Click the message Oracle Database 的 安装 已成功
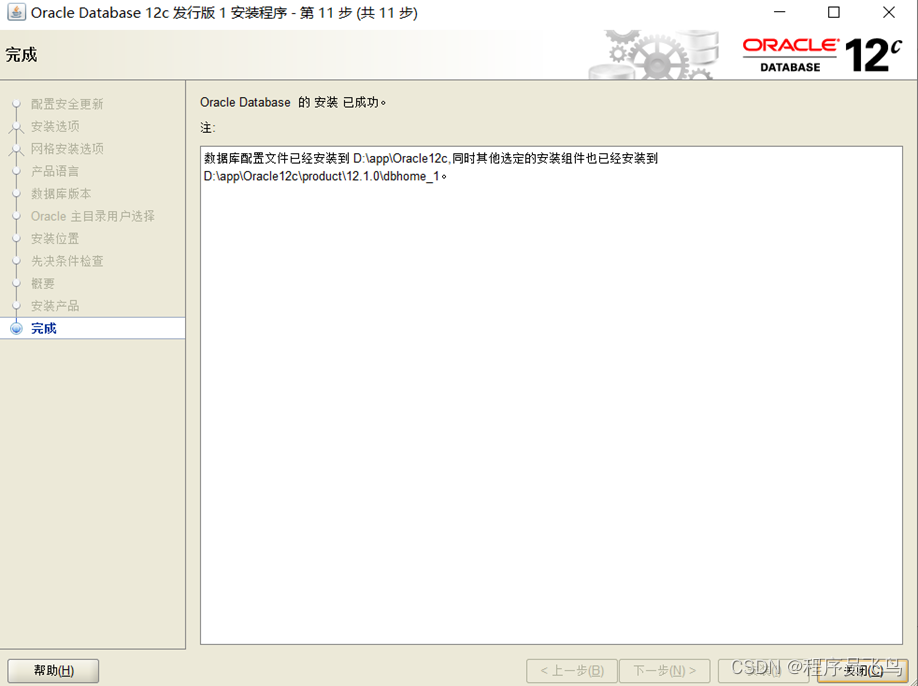The image size is (918, 686). (x=293, y=102)
